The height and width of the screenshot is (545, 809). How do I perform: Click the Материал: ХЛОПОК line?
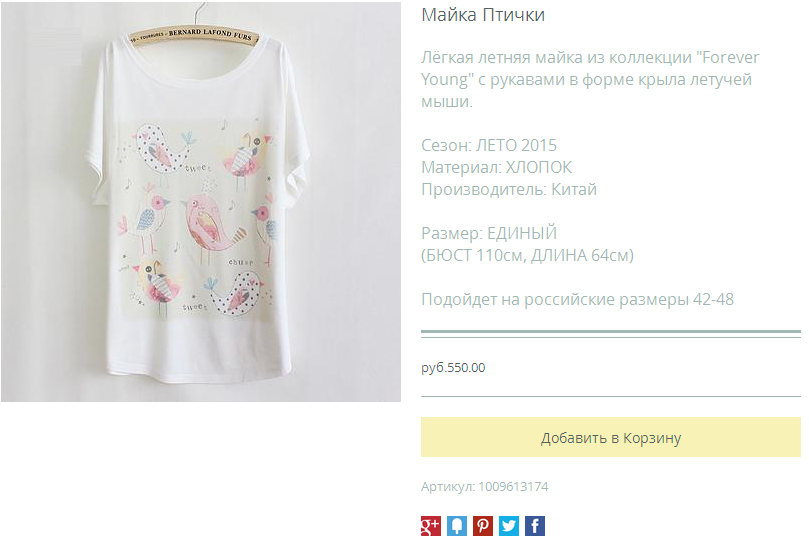[x=496, y=167]
